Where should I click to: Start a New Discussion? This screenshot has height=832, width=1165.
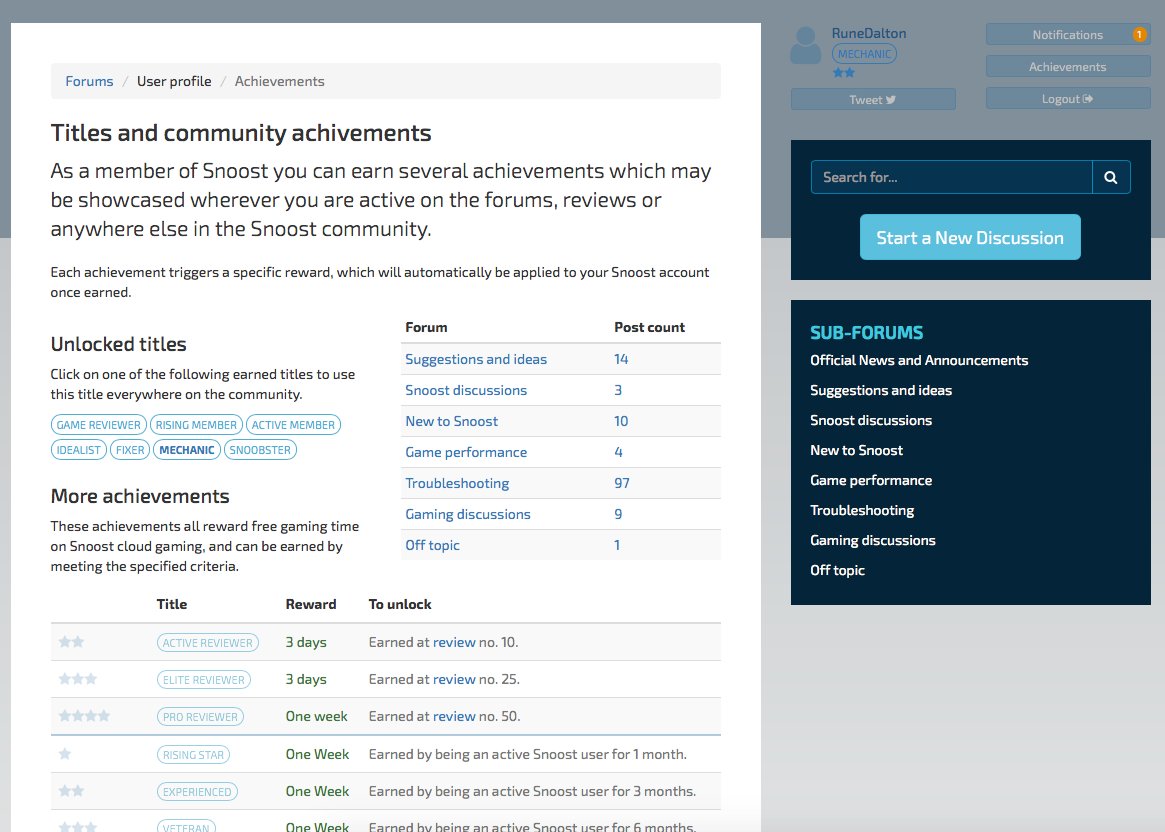(x=970, y=238)
